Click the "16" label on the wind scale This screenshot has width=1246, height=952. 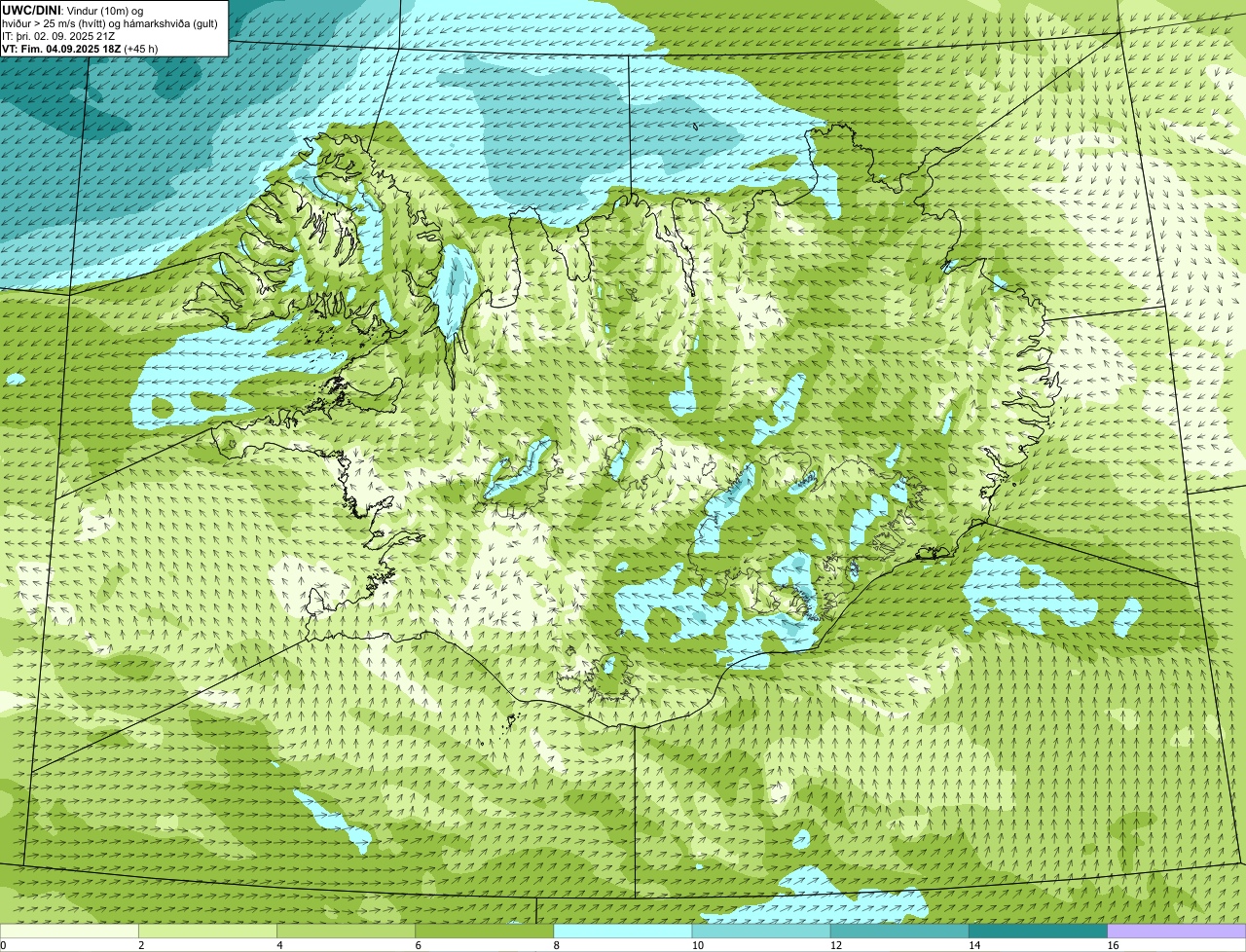click(1113, 945)
